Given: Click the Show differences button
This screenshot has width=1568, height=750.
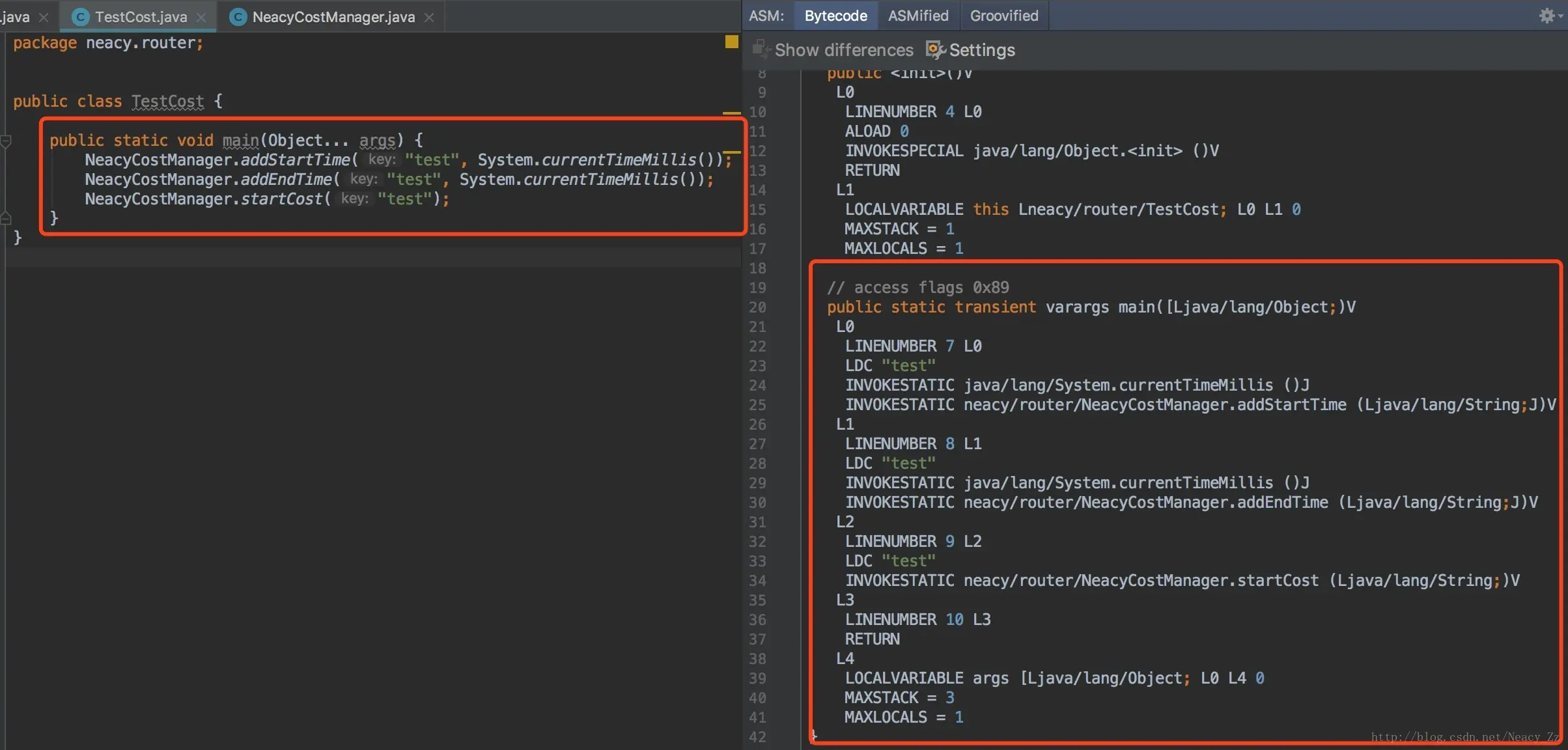Looking at the screenshot, I should tap(833, 50).
